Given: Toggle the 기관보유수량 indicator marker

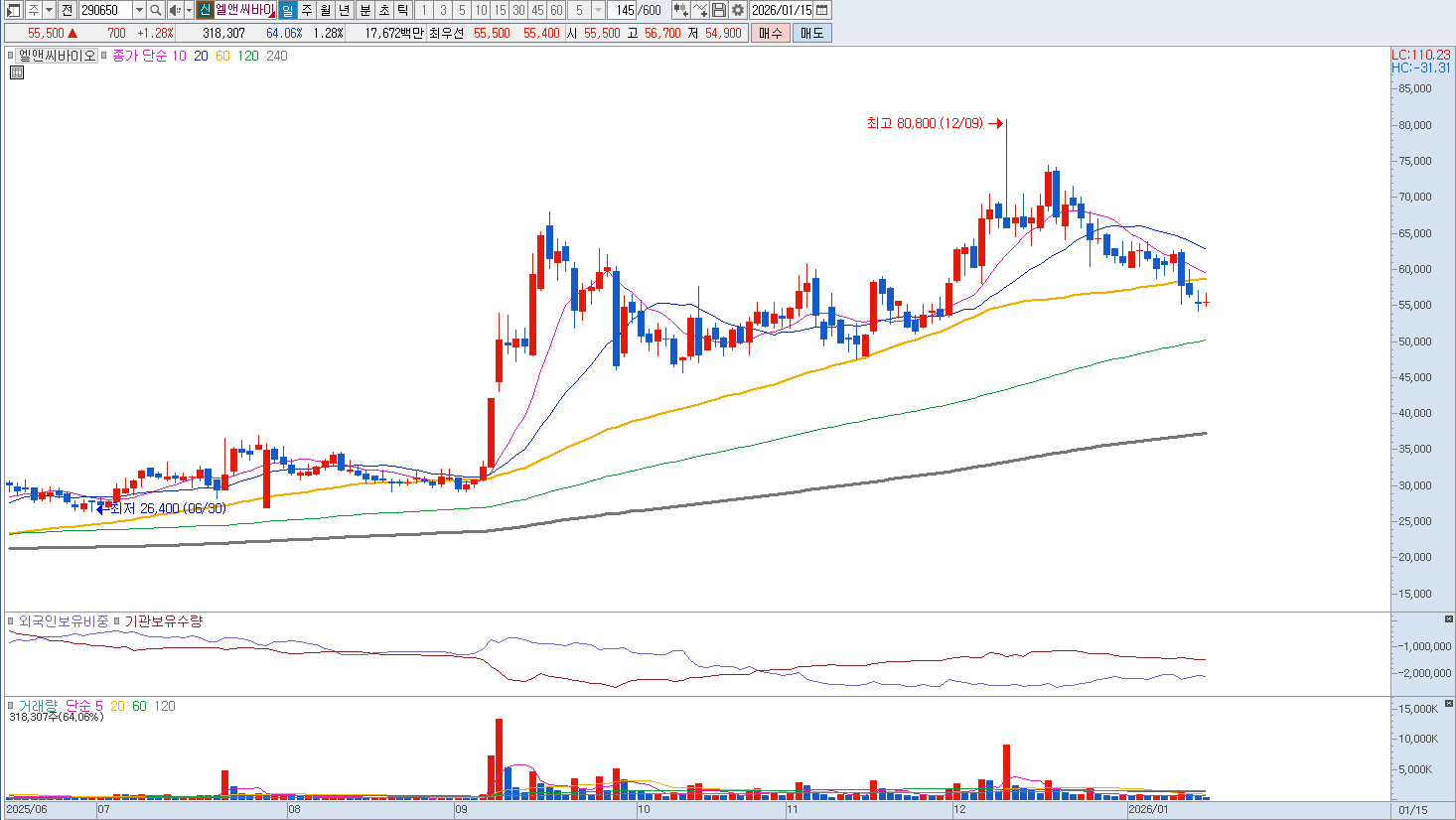Looking at the screenshot, I should (117, 621).
